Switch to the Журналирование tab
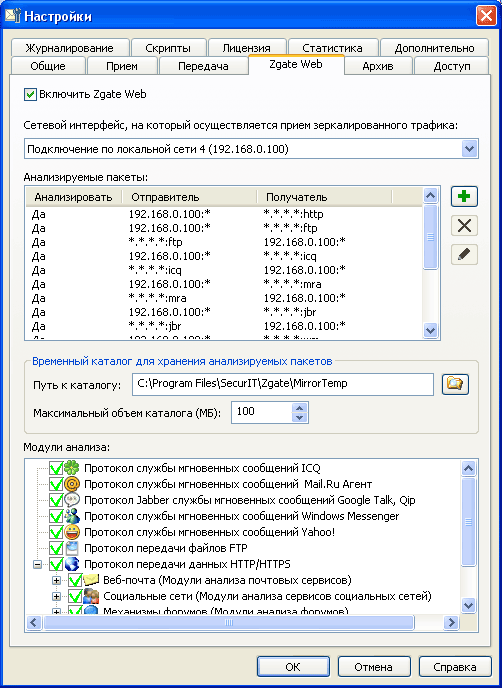Screen dimensions: 502x688 (x=69, y=48)
